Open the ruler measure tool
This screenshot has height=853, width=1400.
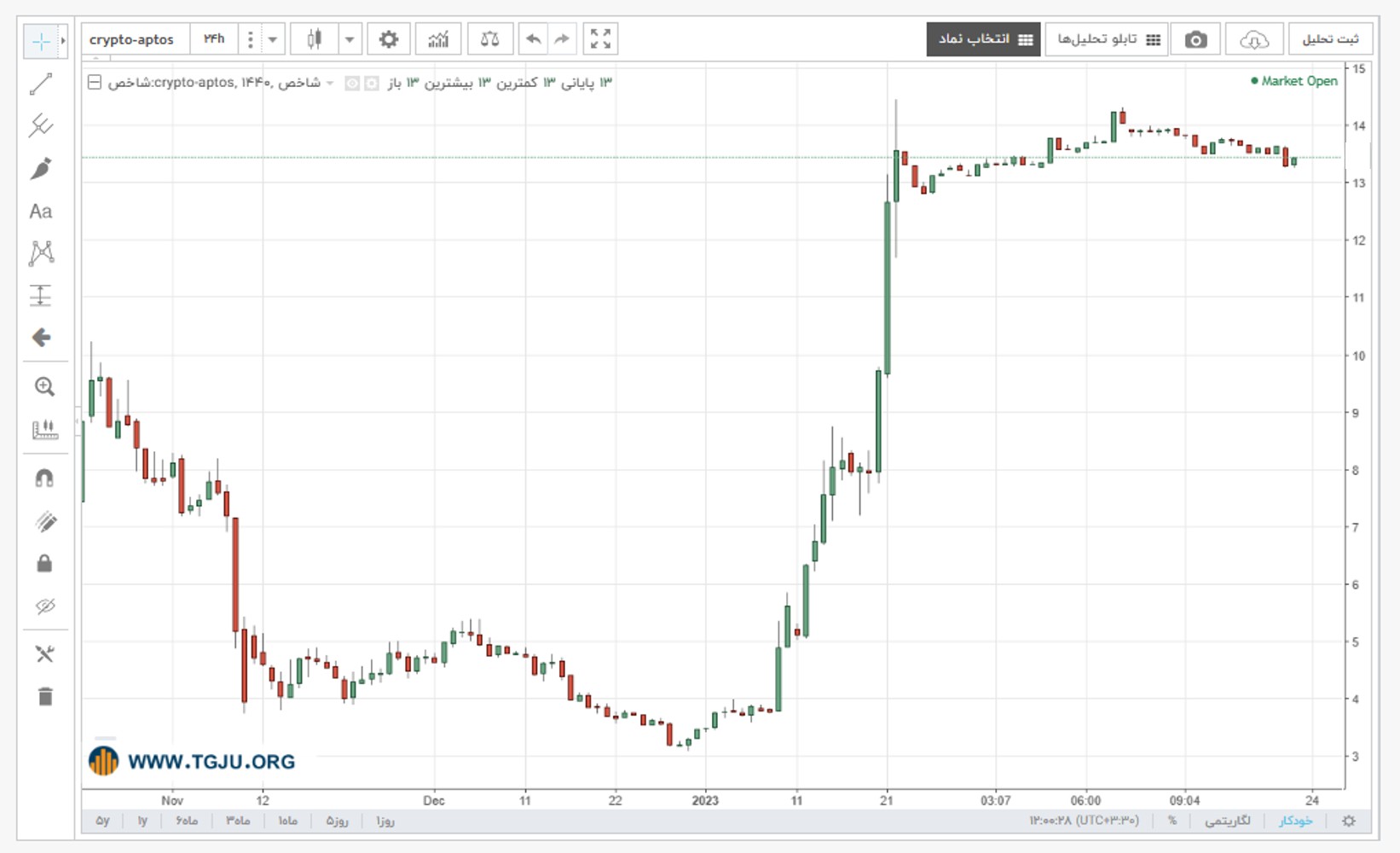[44, 429]
